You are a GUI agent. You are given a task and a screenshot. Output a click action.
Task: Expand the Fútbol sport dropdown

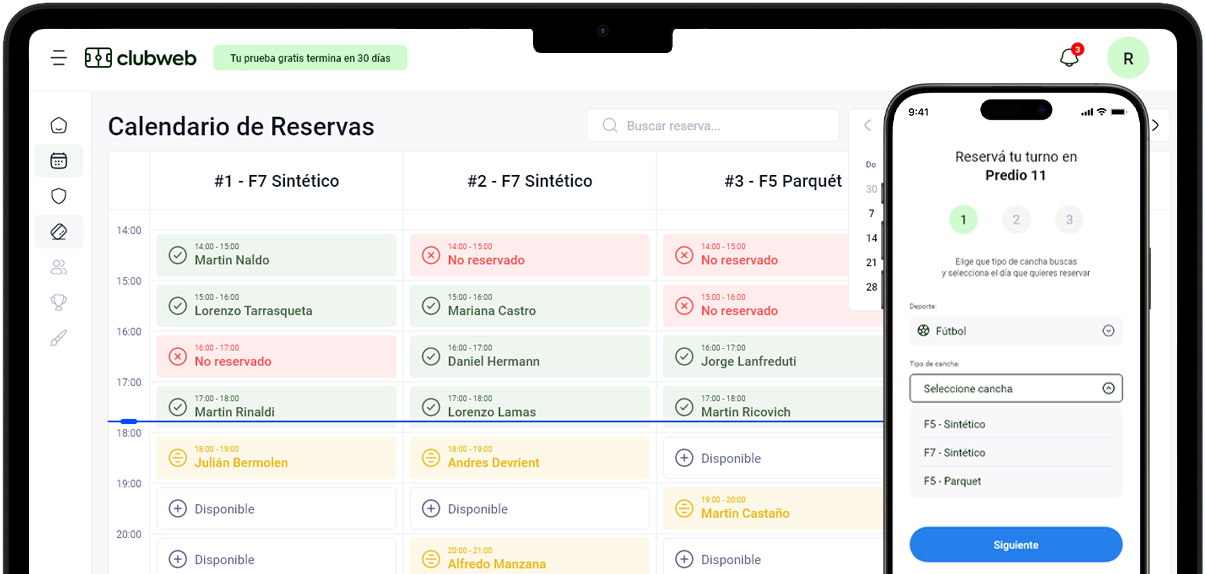pos(1015,331)
